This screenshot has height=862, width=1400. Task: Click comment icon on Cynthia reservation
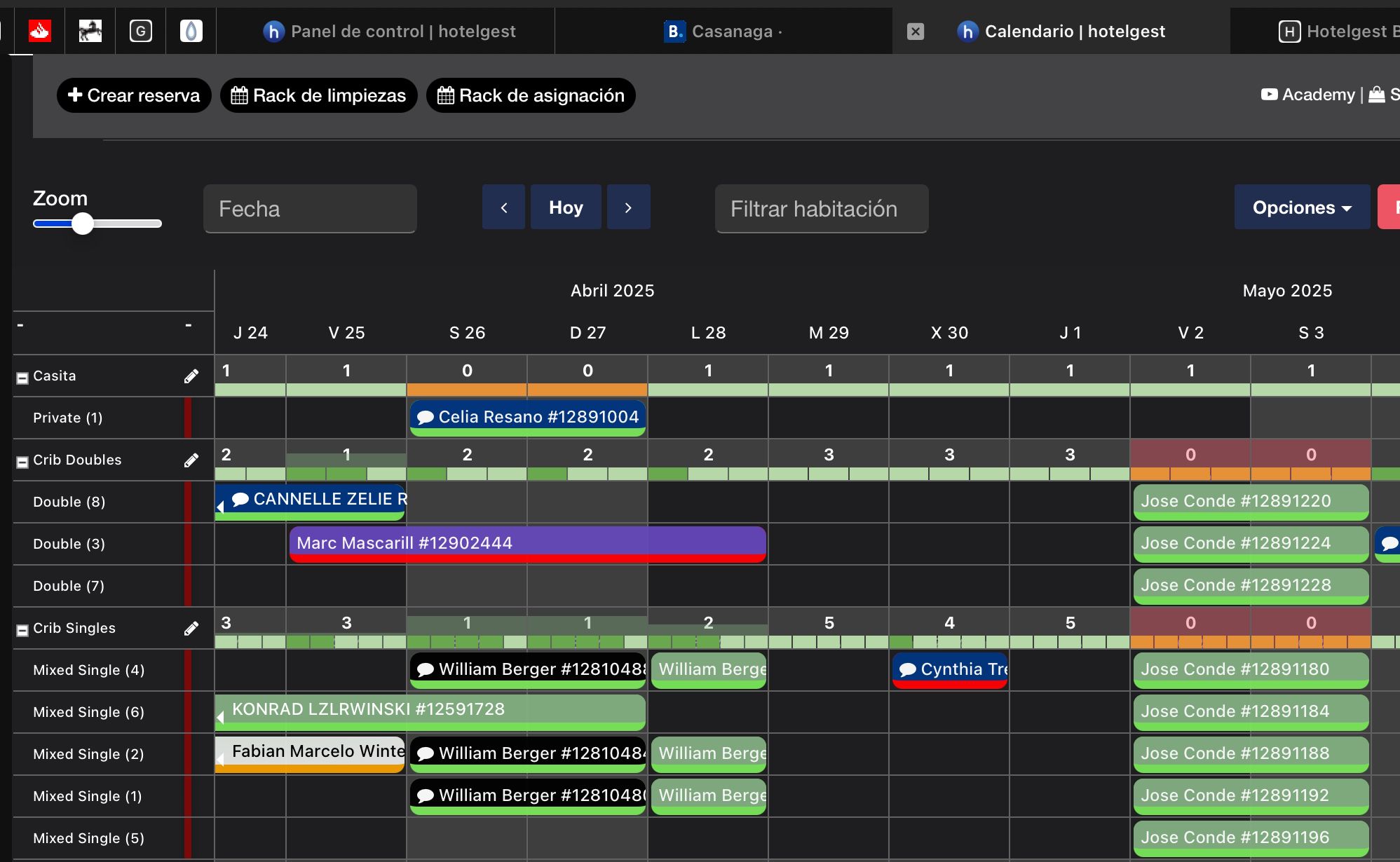[908, 670]
